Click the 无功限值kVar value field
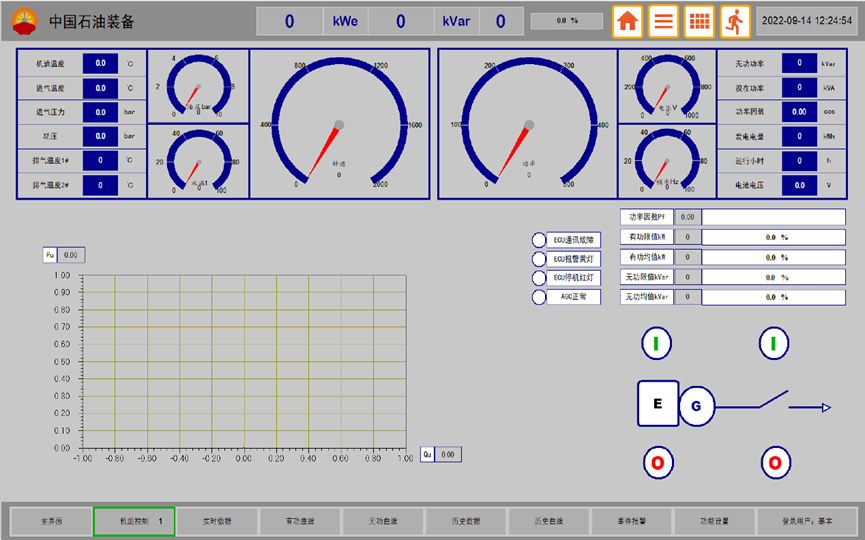 (687, 277)
